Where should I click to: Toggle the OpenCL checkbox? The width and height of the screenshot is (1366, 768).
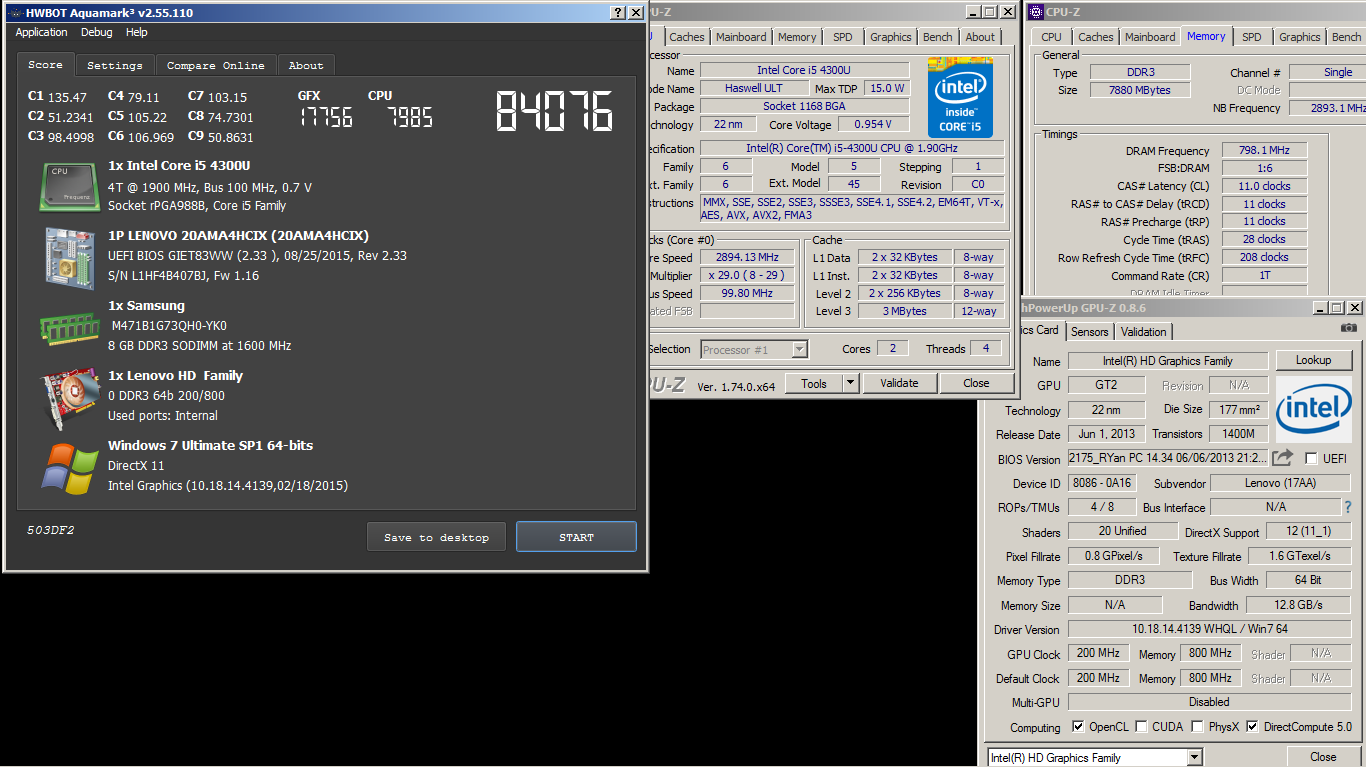[x=1078, y=727]
